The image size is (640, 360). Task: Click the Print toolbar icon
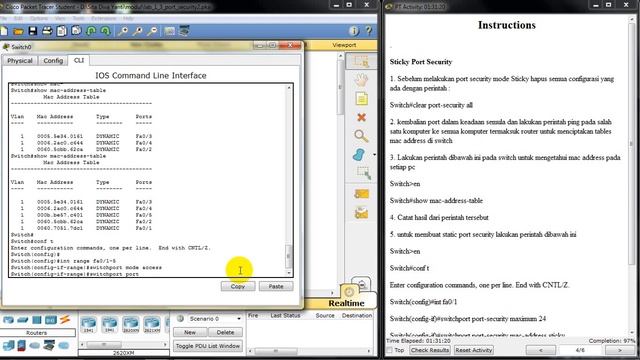[47, 31]
